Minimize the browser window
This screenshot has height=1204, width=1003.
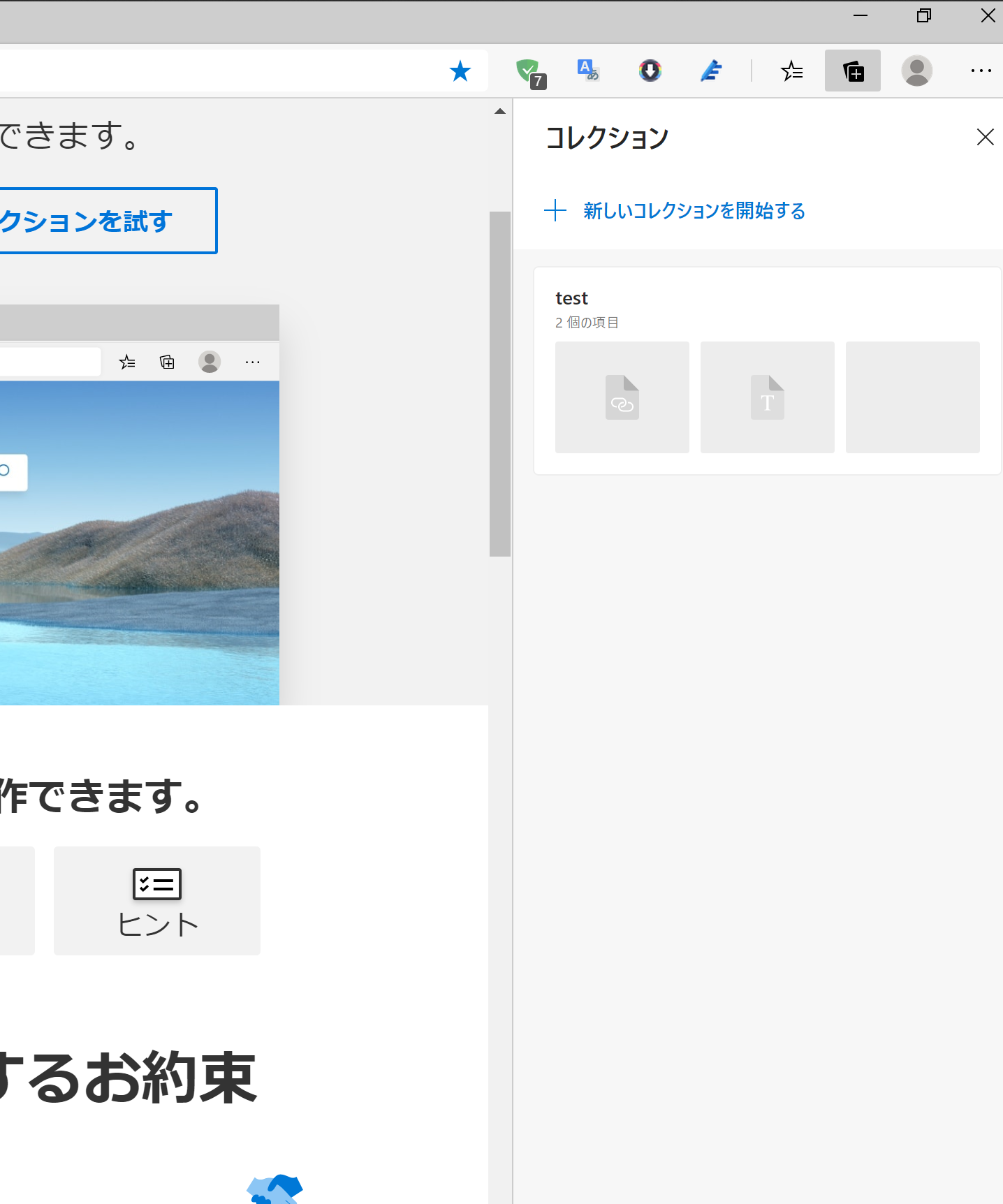tap(861, 15)
